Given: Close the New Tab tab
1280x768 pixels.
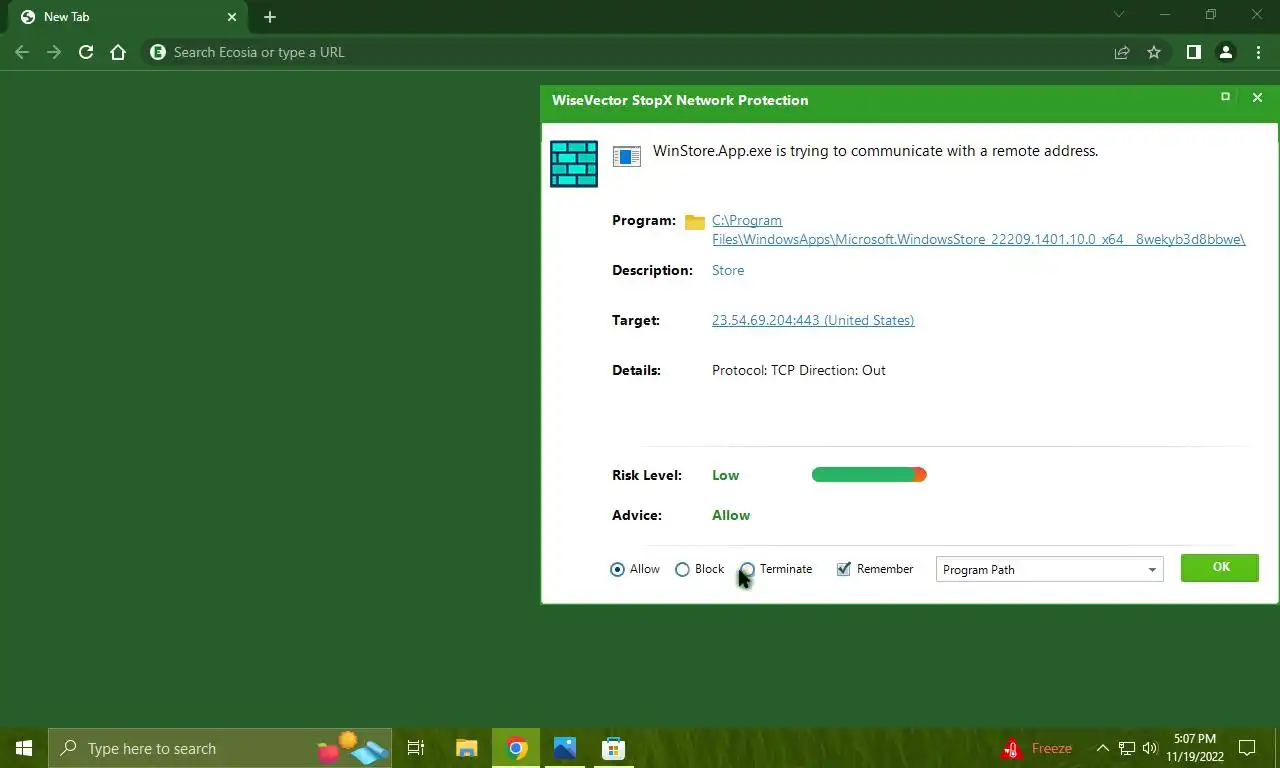Looking at the screenshot, I should point(232,17).
